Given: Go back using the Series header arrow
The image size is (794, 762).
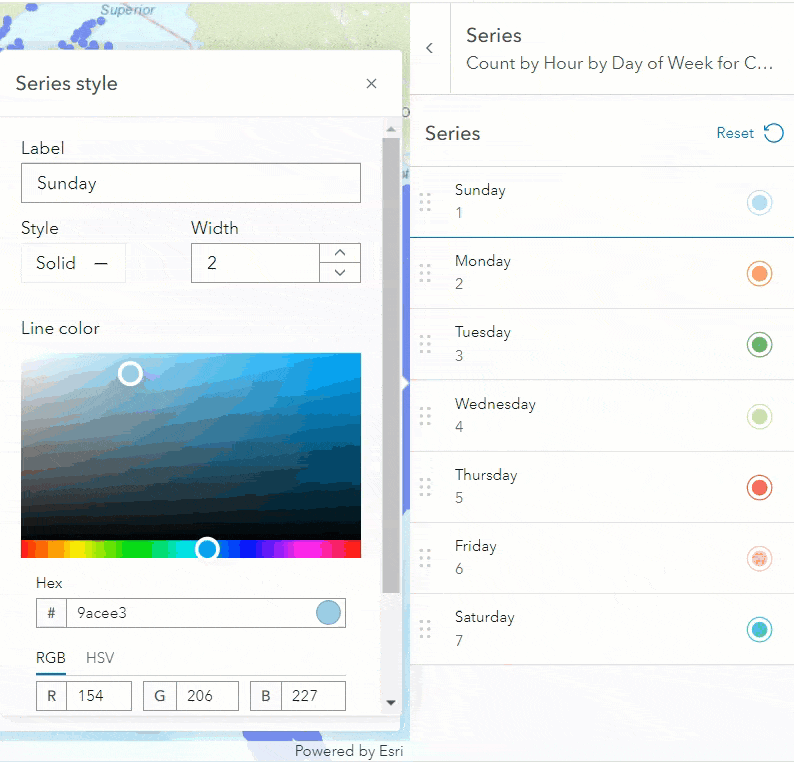Looking at the screenshot, I should (429, 48).
